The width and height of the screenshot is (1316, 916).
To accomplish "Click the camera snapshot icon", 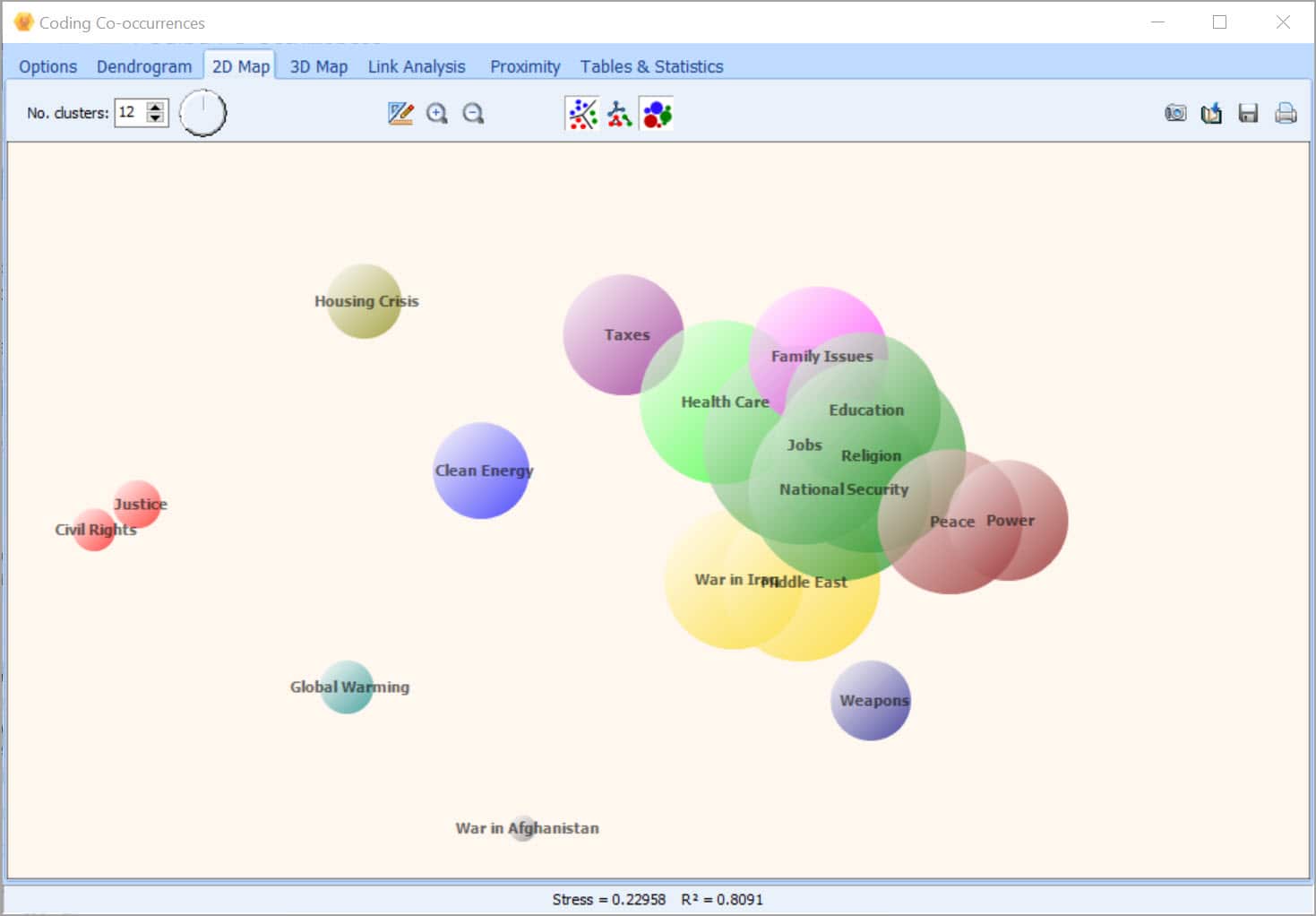I will pos(1175,113).
